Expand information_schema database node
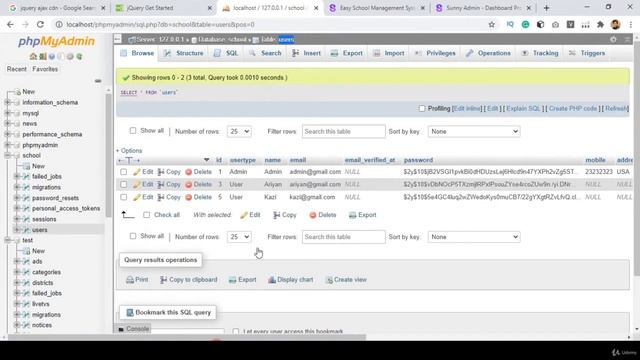640x360 pixels. point(7,102)
